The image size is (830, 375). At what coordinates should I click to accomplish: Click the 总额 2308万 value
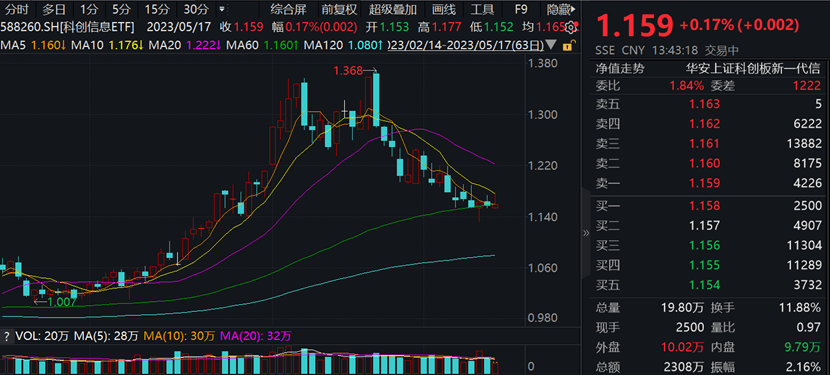click(685, 366)
